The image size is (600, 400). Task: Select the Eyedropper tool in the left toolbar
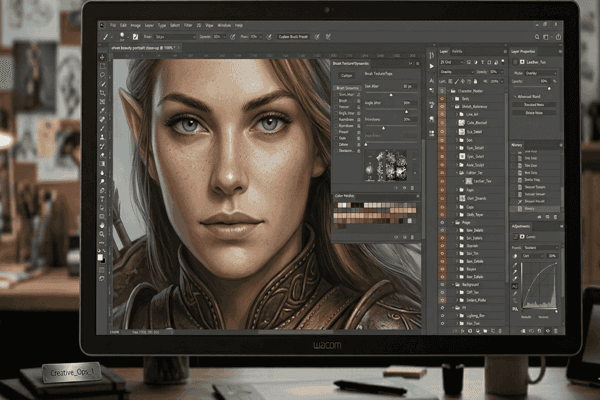tap(103, 111)
